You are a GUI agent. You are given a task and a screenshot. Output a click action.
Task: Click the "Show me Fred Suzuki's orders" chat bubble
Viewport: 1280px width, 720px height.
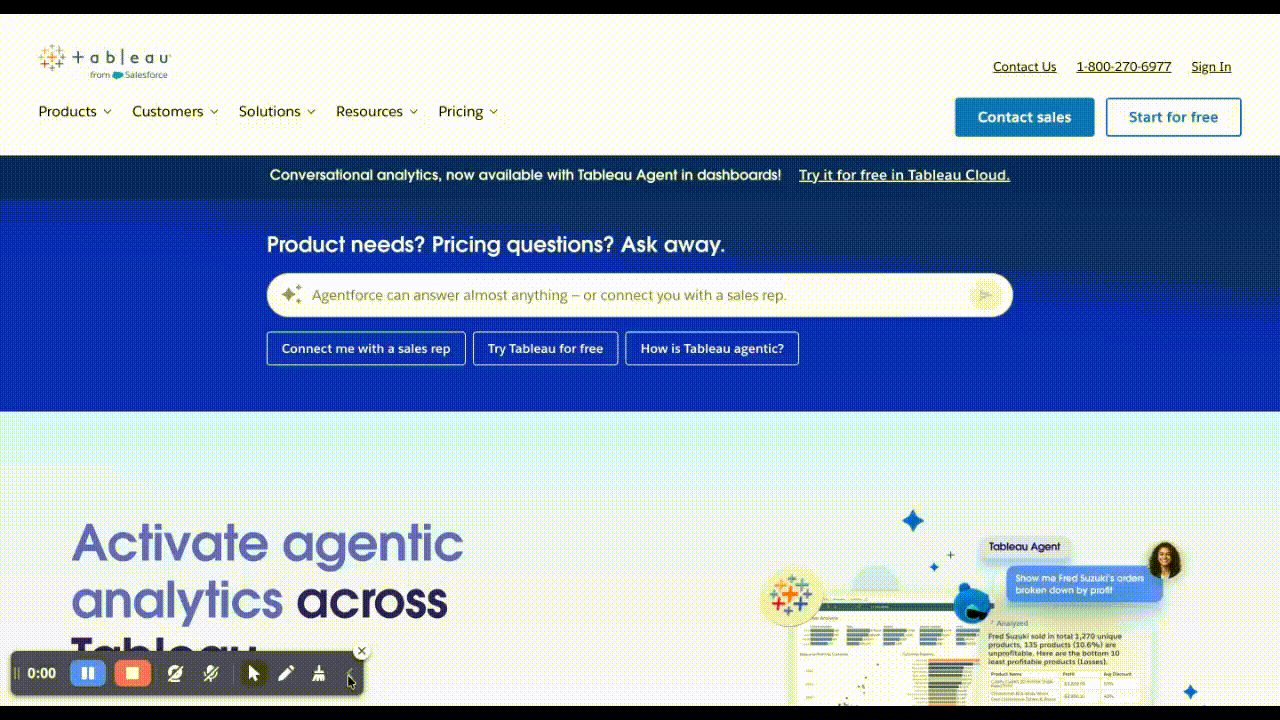(x=1085, y=584)
